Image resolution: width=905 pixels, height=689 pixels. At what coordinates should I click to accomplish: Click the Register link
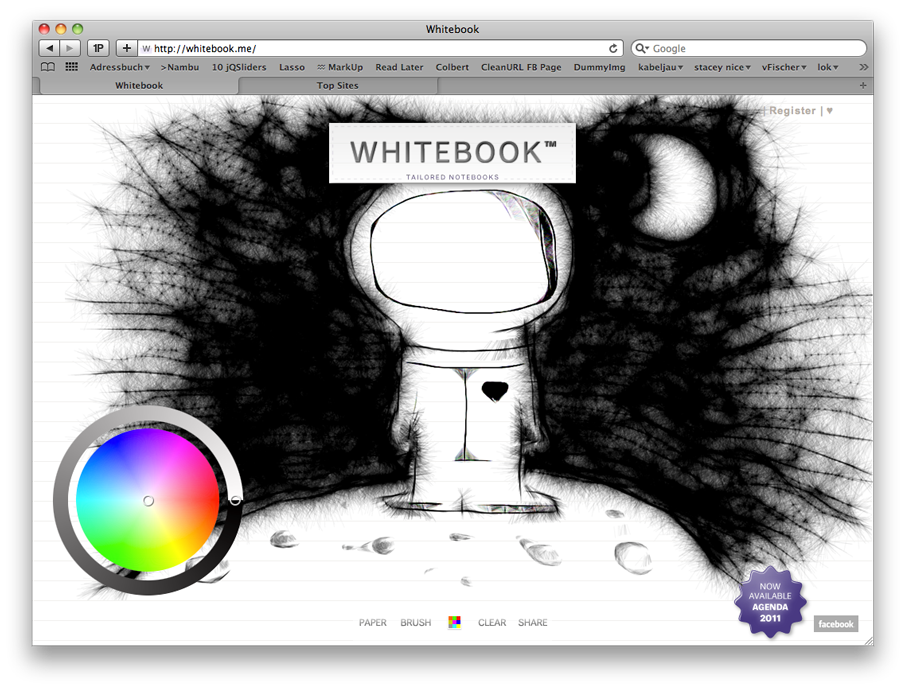point(793,110)
